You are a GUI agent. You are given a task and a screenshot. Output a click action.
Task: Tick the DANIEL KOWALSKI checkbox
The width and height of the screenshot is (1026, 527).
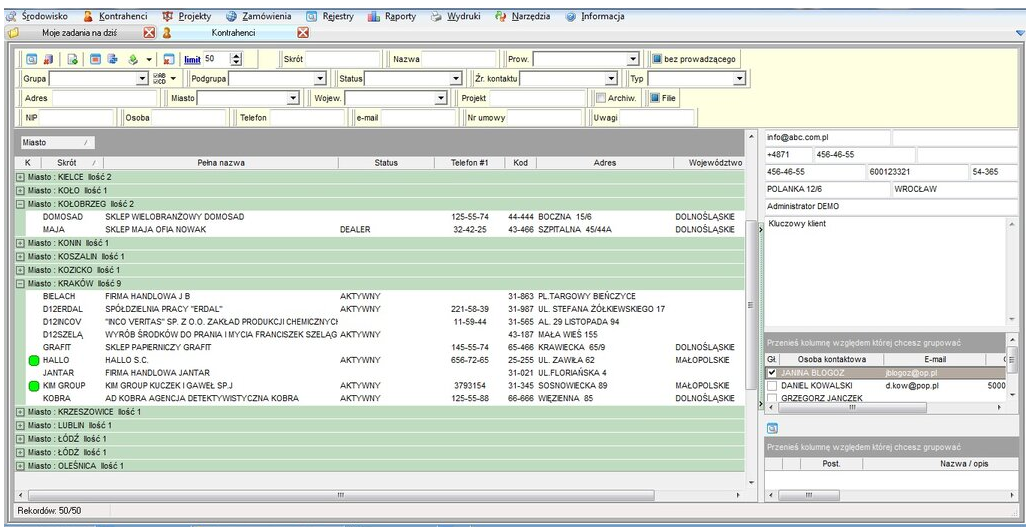pos(772,385)
